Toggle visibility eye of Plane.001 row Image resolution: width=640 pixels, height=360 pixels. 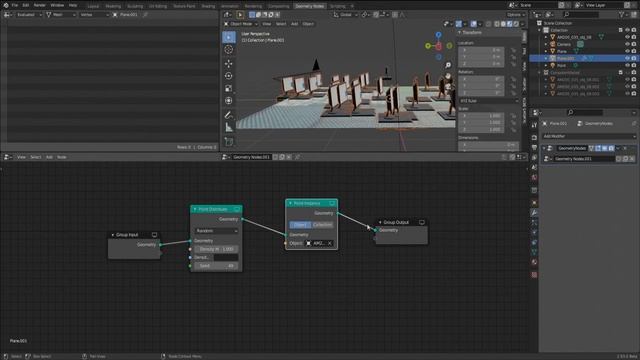coord(627,58)
